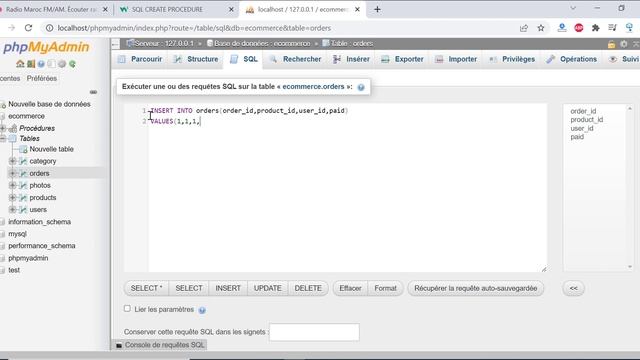Reload the navigation panel green icon

point(72,64)
